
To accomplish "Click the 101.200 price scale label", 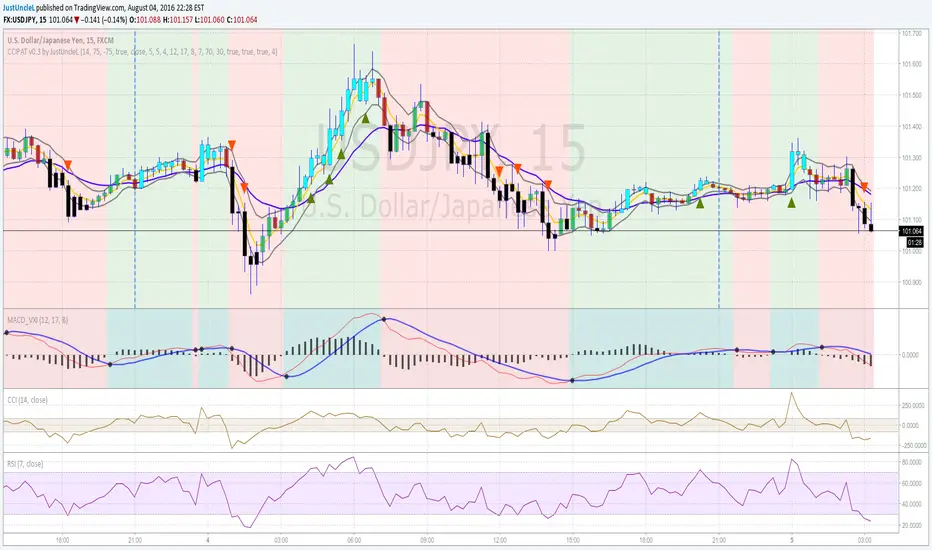I will [912, 188].
